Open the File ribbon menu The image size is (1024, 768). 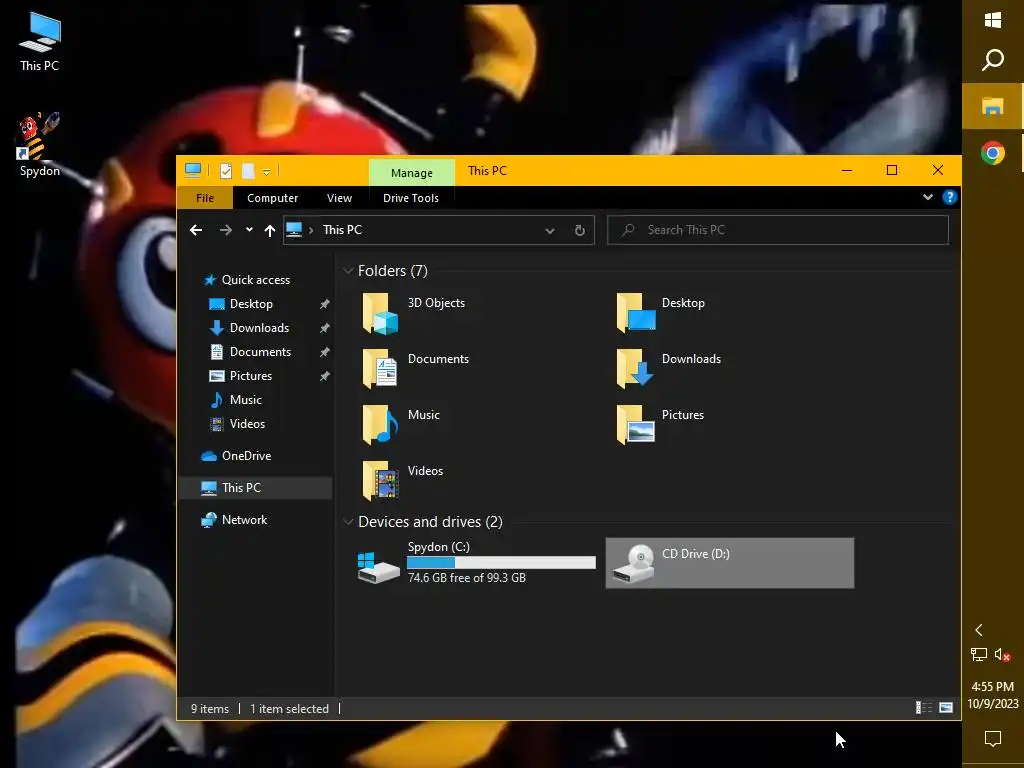(205, 198)
